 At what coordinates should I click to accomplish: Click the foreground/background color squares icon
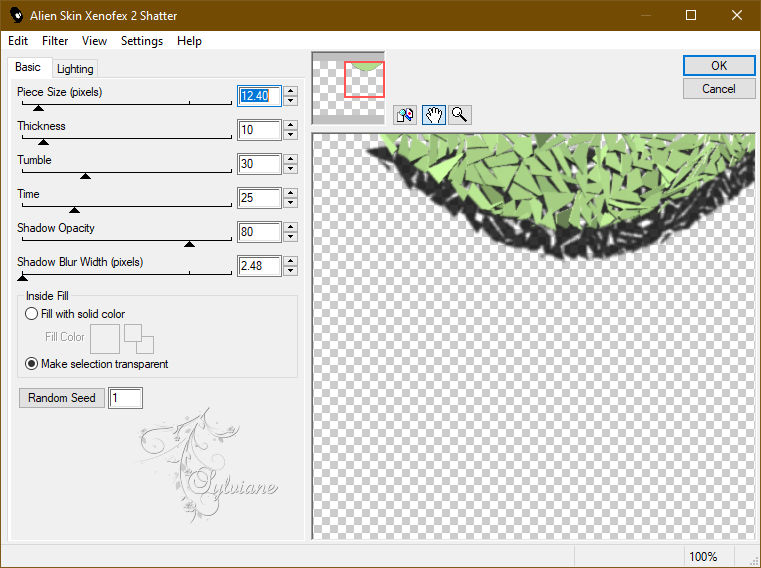[139, 339]
